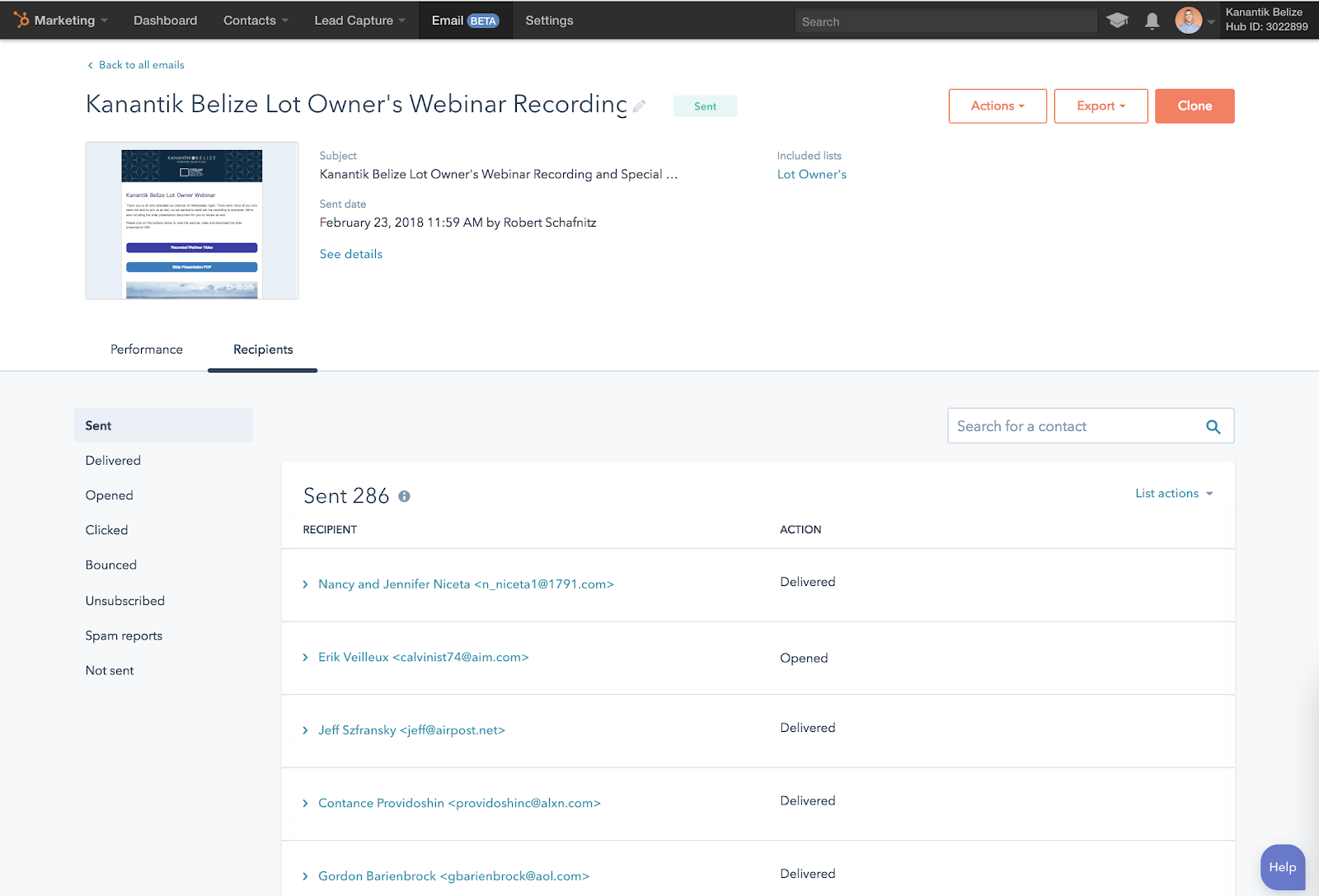Expand the Marketing dropdown
The image size is (1319, 896).
click(71, 21)
